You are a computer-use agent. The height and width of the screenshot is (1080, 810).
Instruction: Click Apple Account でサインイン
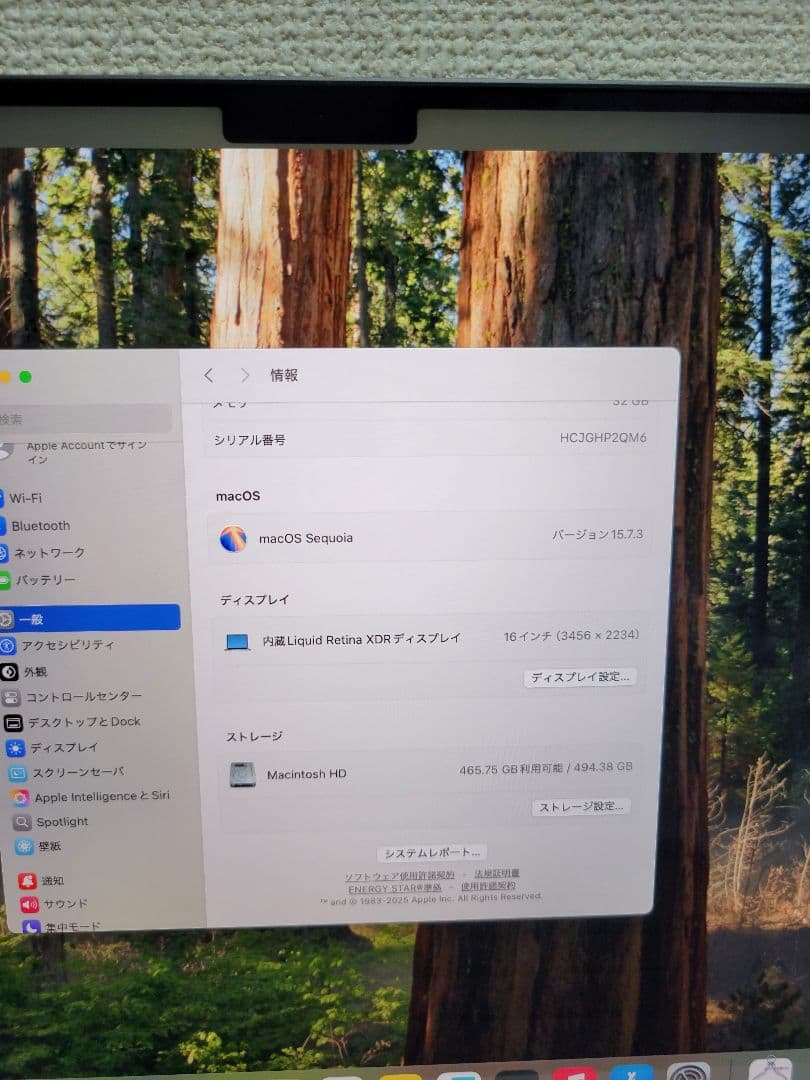point(86,452)
